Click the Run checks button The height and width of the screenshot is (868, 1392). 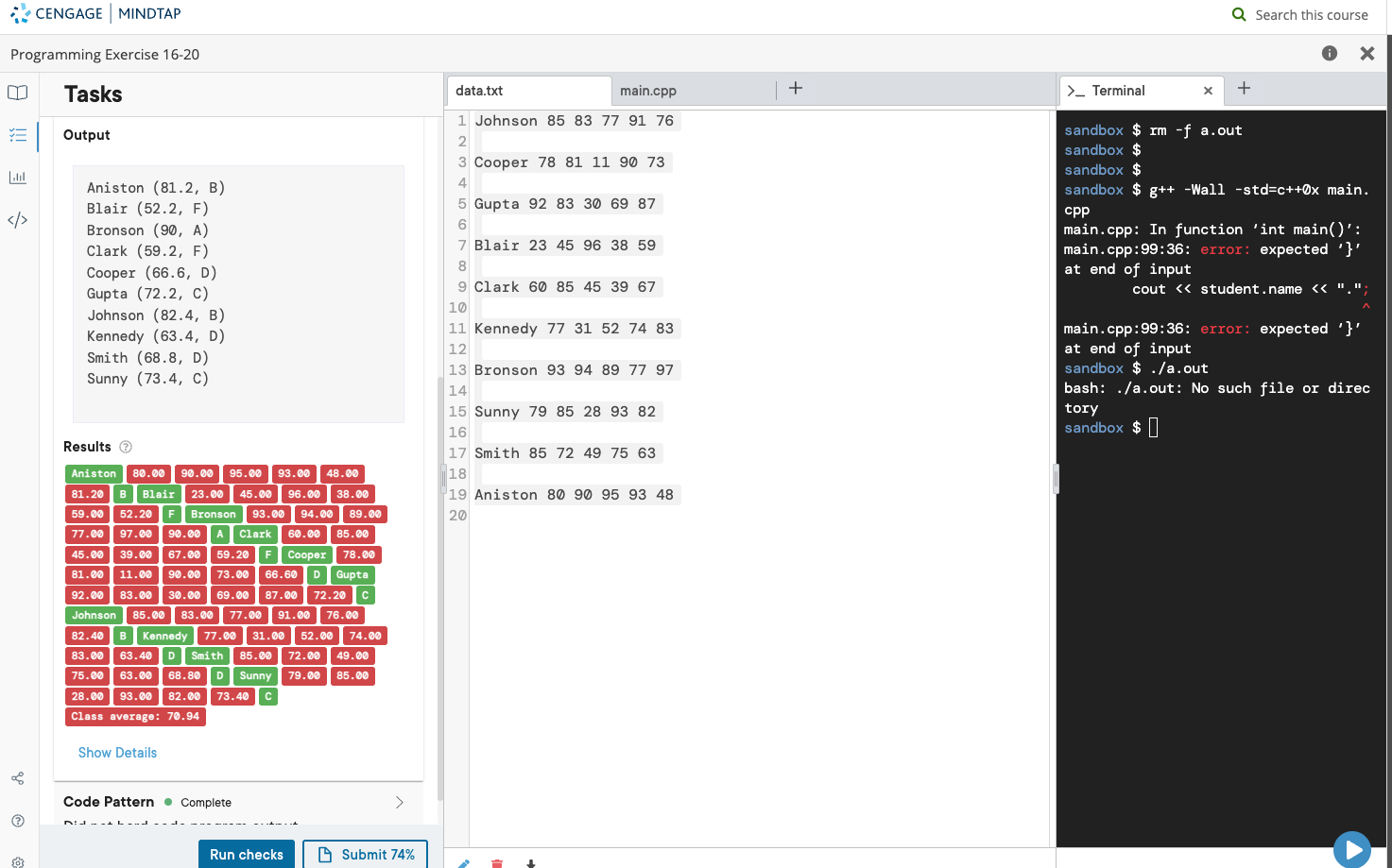coord(246,854)
